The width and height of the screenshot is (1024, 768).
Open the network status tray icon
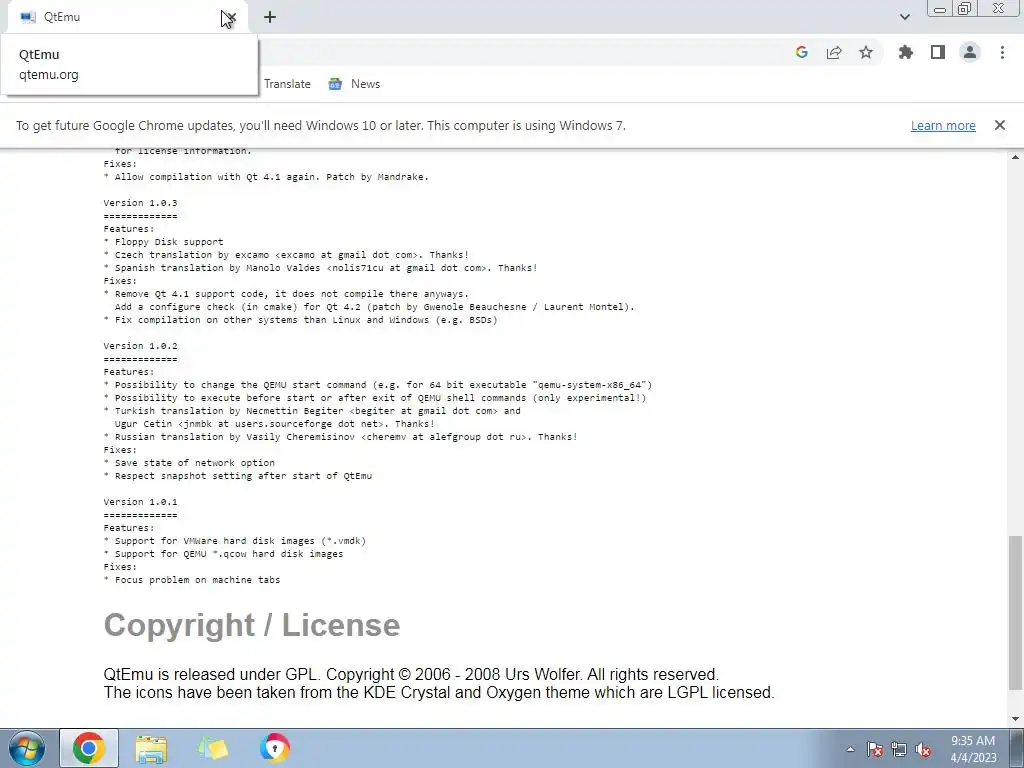pyautogui.click(x=899, y=749)
